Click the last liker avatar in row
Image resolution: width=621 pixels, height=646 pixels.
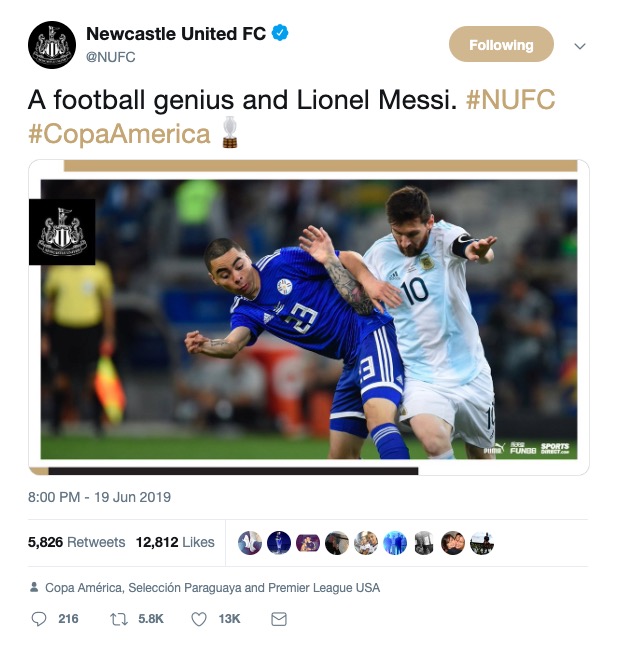[482, 543]
